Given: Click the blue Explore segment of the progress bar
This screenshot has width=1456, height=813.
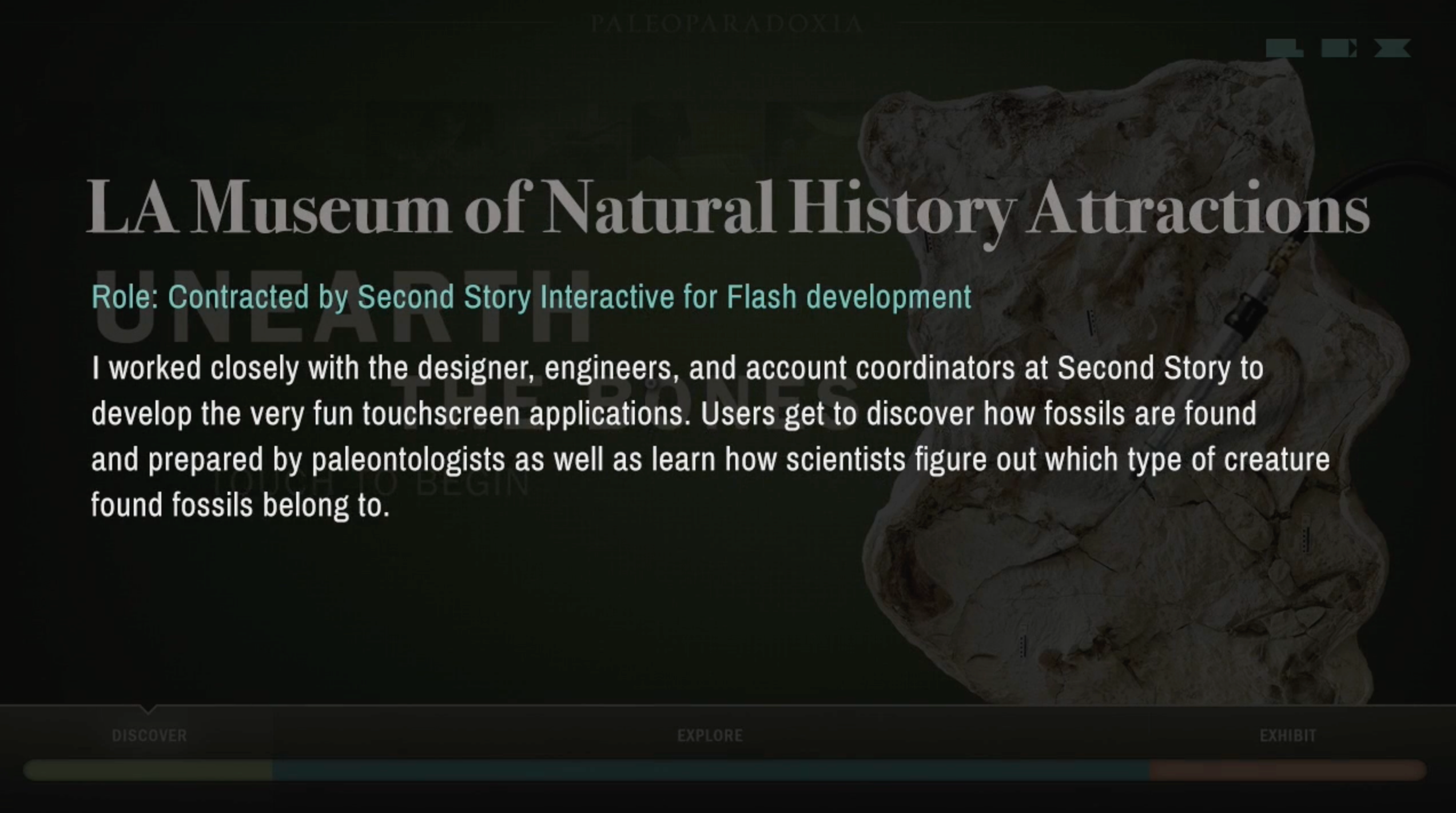Looking at the screenshot, I should tap(711, 770).
